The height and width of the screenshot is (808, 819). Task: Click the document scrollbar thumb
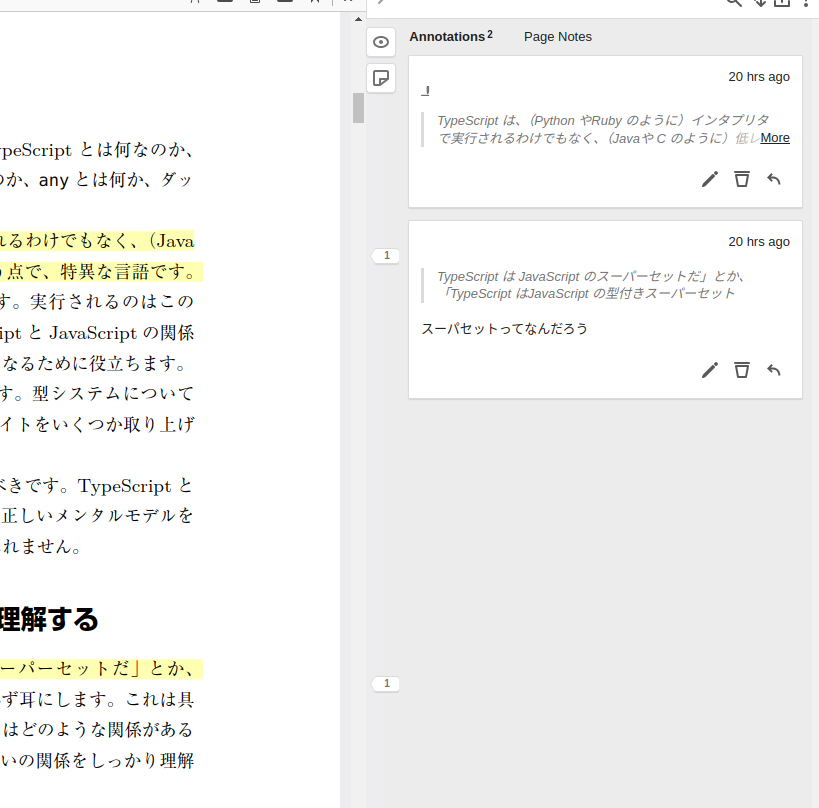(358, 108)
